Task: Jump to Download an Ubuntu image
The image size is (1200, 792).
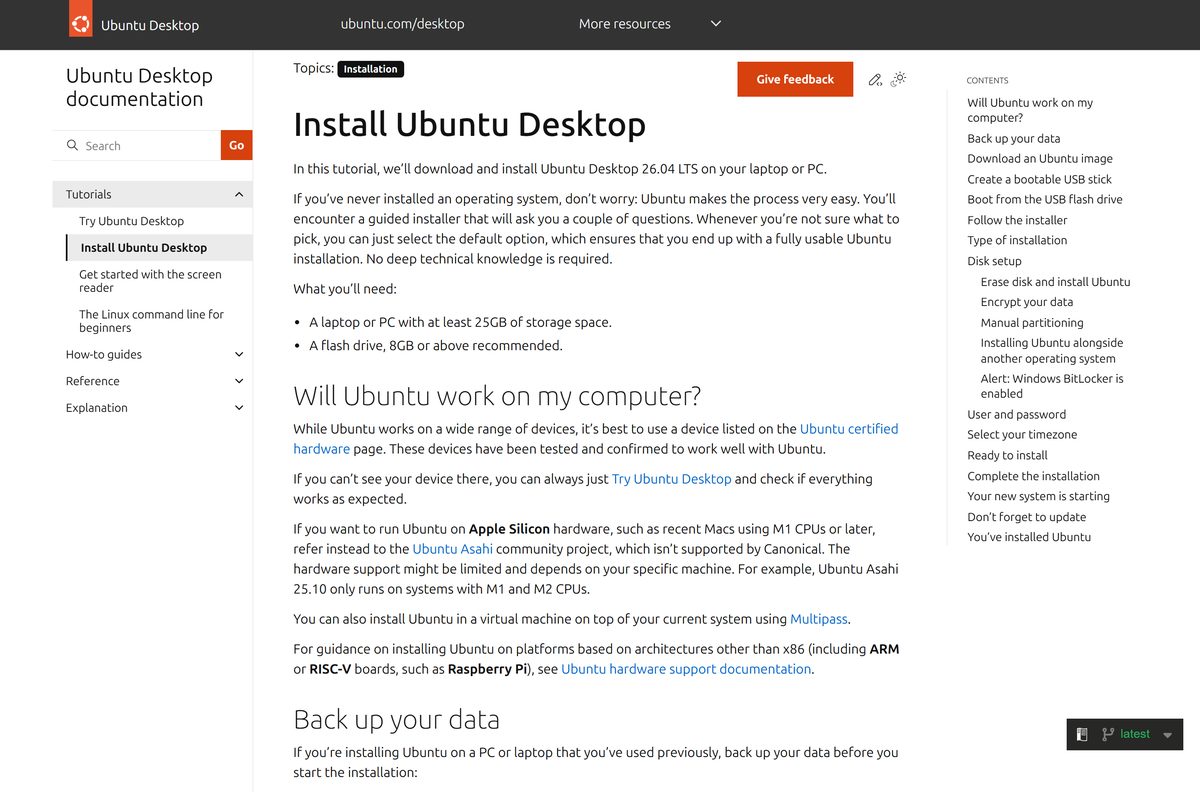Action: 1040,158
